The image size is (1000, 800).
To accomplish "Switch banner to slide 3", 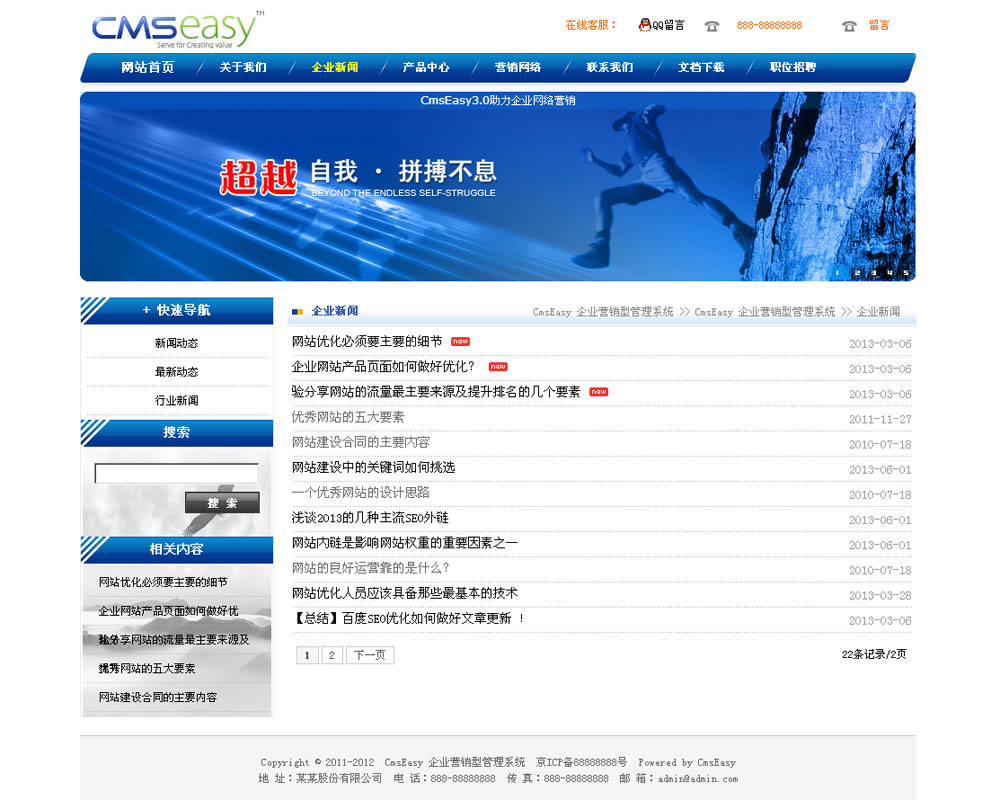I will pos(873,272).
